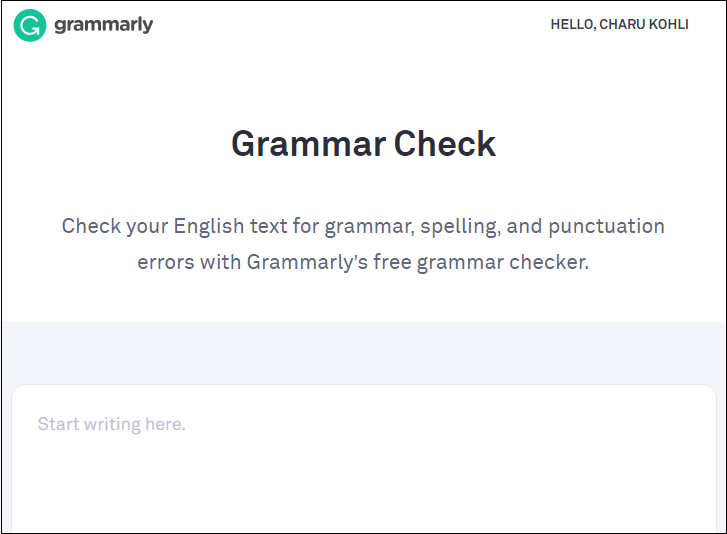Viewport: 727px width, 534px height.
Task: Click the word Grammarly's in the description
Action: pyautogui.click(x=307, y=262)
